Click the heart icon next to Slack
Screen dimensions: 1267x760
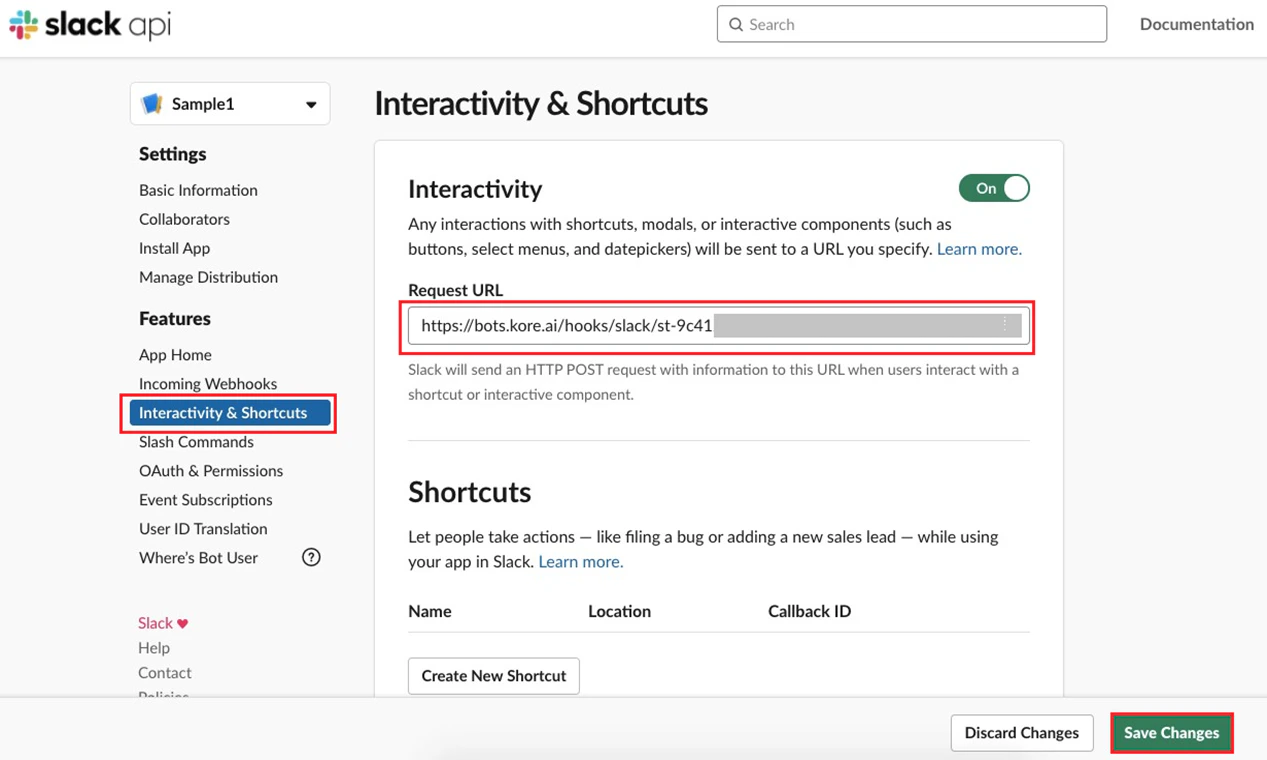(181, 622)
